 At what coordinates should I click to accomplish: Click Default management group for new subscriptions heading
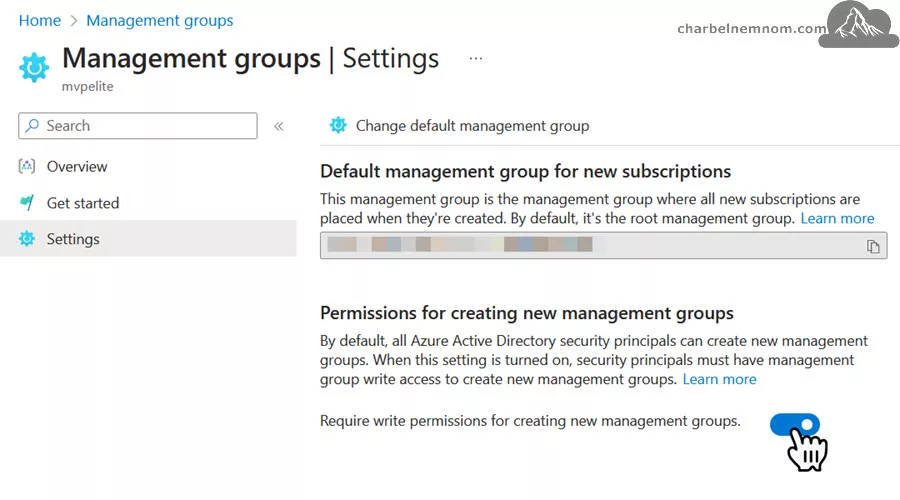[525, 172]
